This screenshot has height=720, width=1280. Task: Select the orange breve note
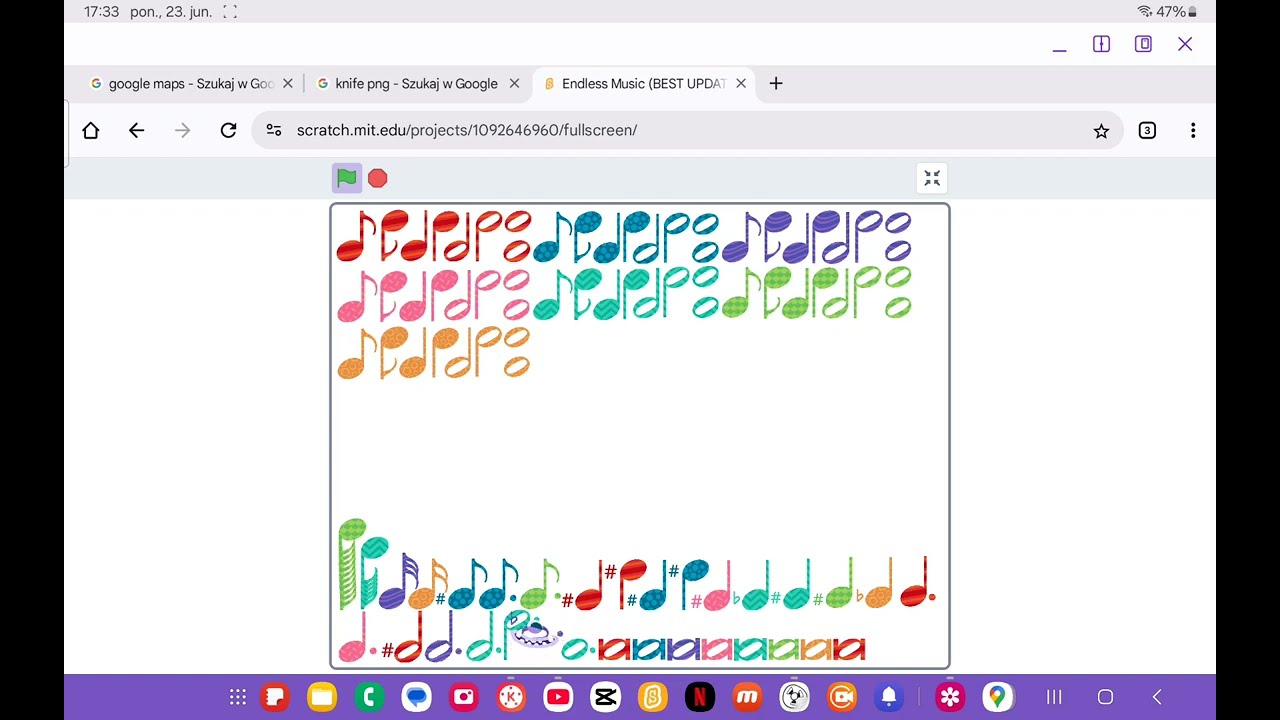pyautogui.click(x=816, y=649)
